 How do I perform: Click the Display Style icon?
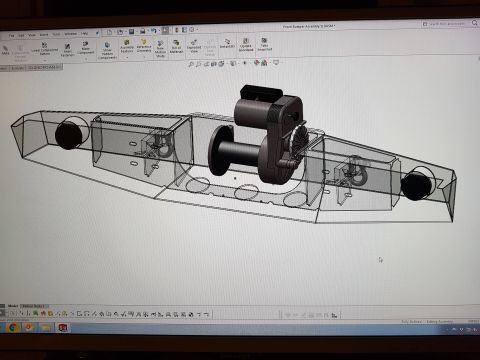[233, 63]
